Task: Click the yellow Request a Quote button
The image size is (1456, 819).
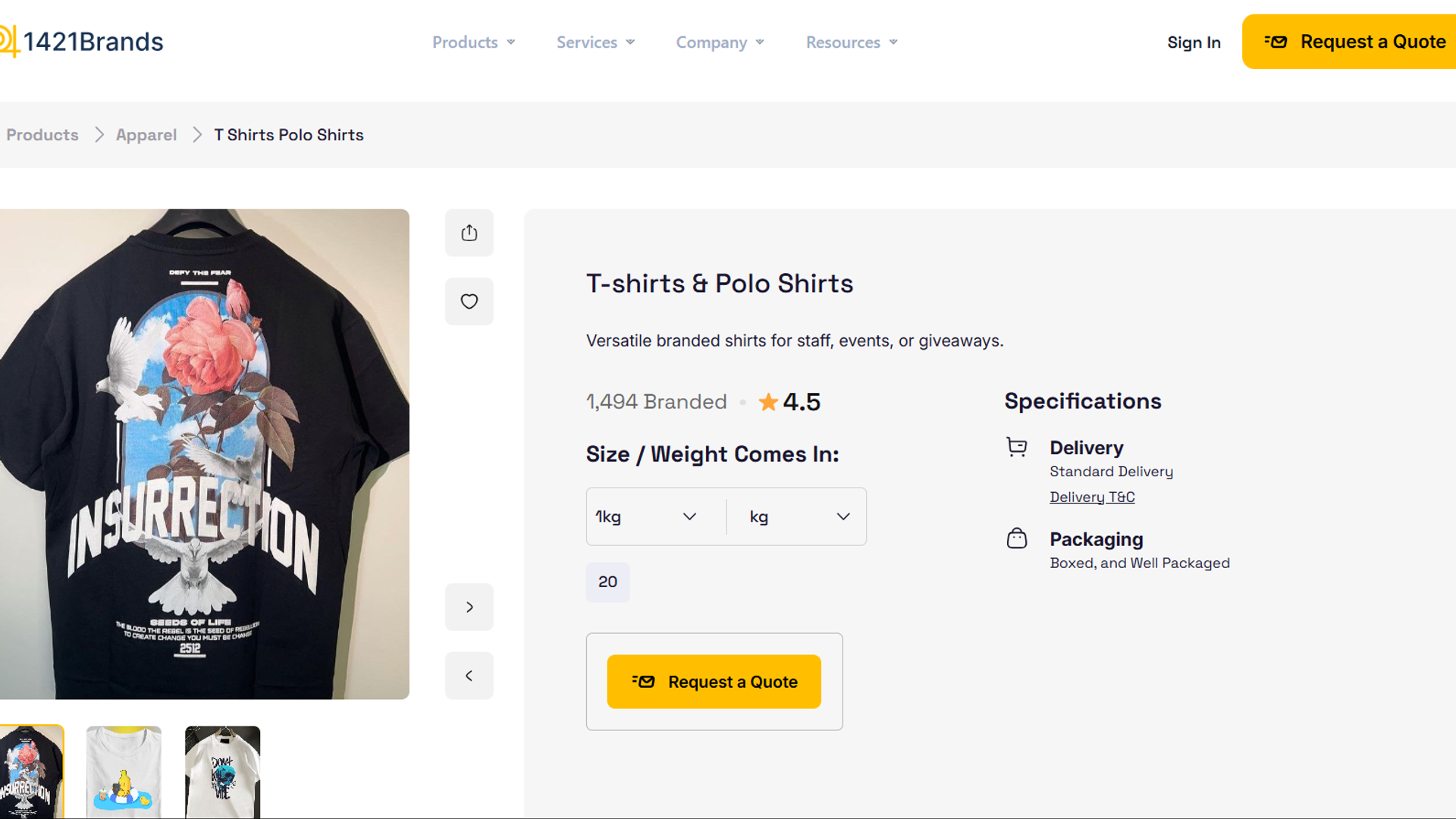Action: (x=714, y=681)
